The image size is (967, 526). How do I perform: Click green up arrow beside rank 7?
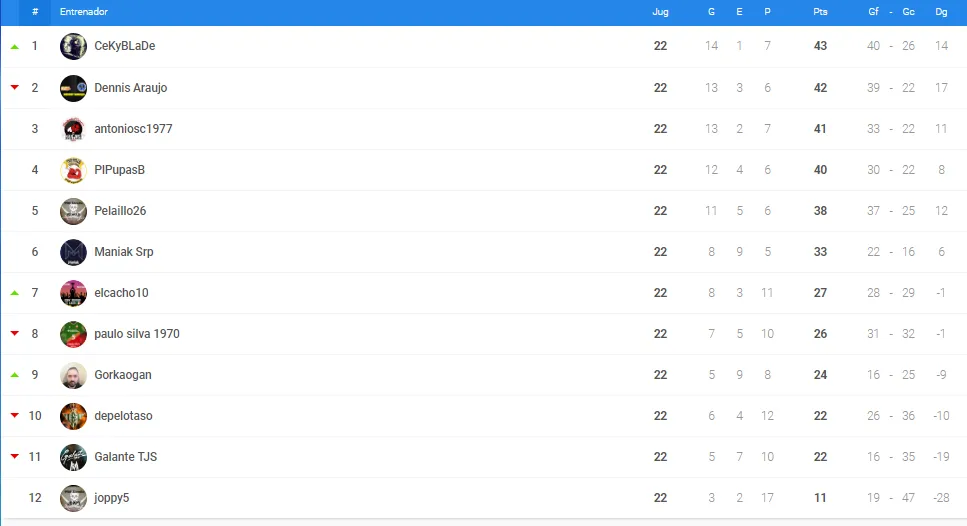[x=15, y=293]
